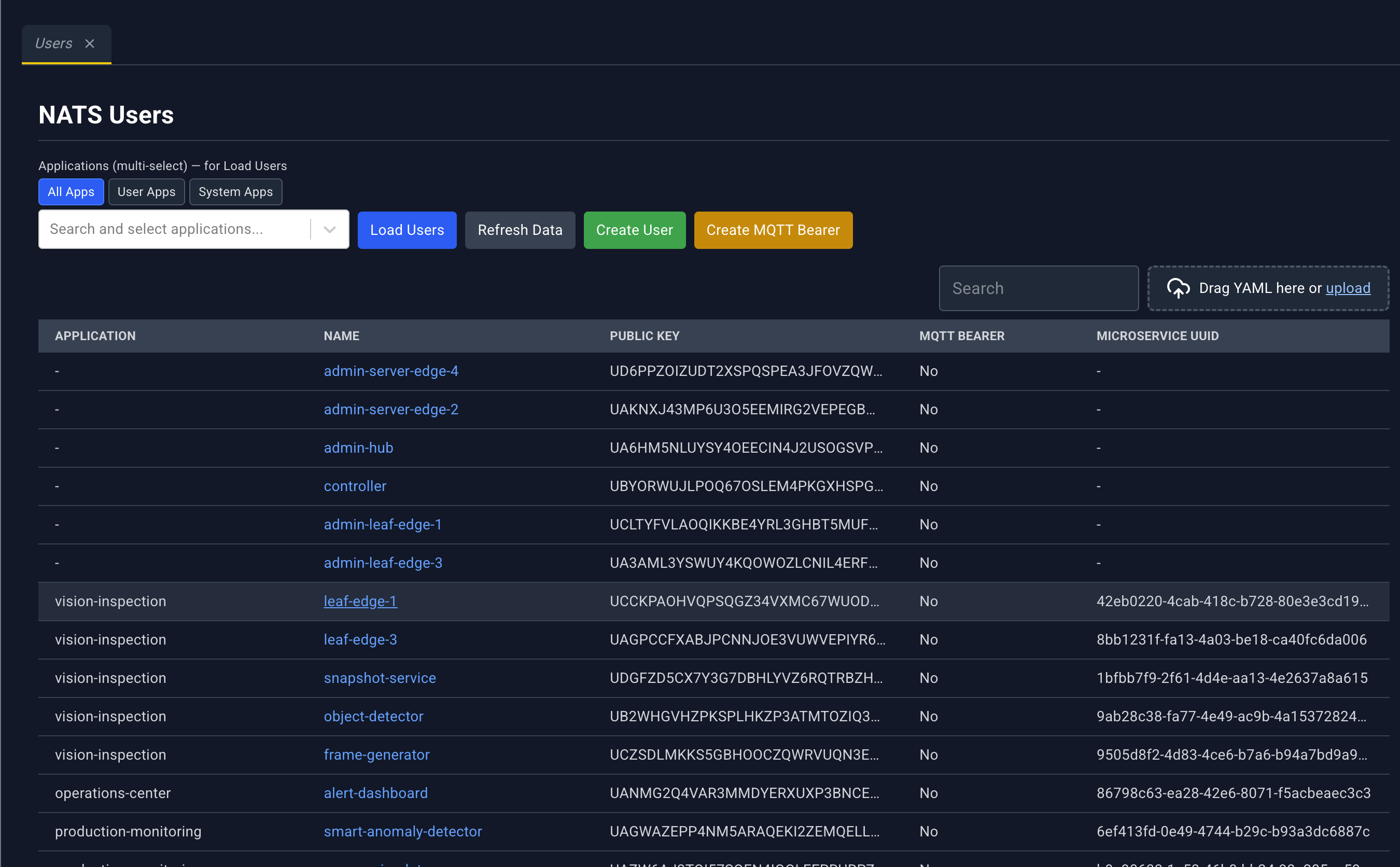Click UUID 86798c63-ea28-42e6-8071-f5acbeaec3c3

click(1234, 793)
